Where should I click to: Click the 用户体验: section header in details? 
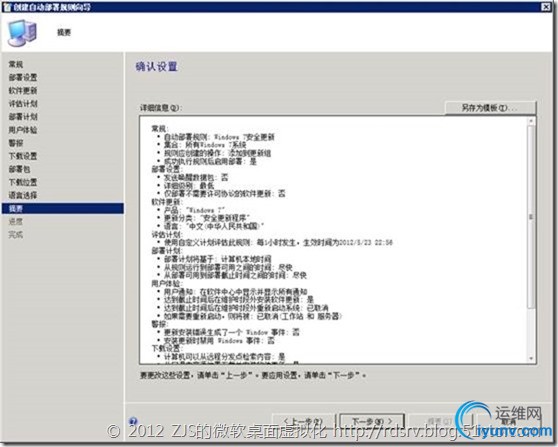167,283
